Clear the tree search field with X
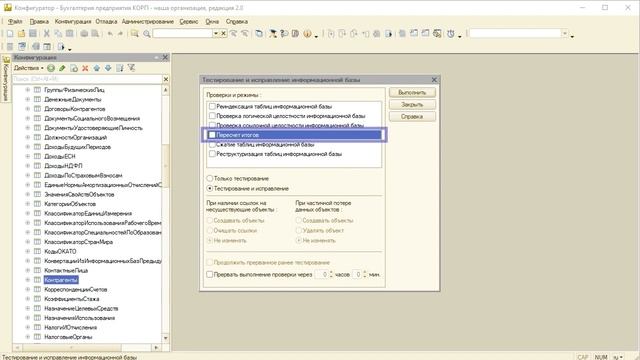Image resolution: width=640 pixels, height=360 pixels. coord(166,79)
